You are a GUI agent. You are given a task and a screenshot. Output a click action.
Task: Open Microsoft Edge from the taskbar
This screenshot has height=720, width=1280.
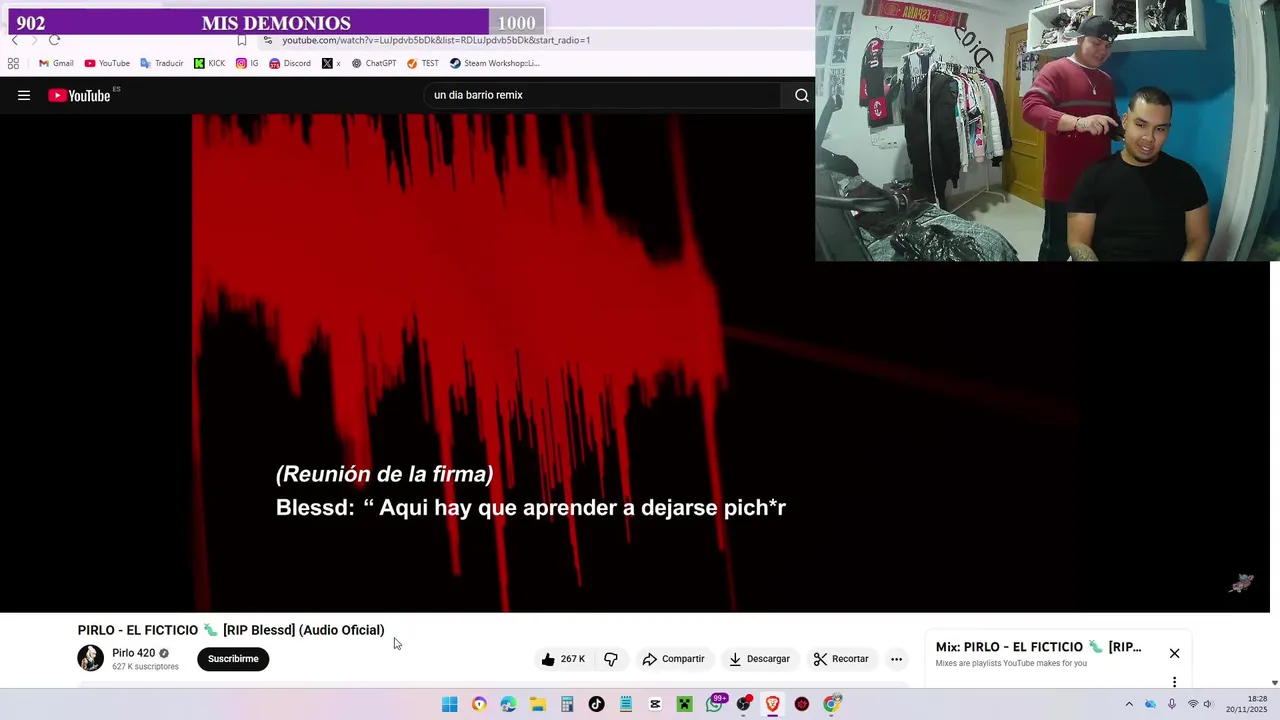coord(508,704)
